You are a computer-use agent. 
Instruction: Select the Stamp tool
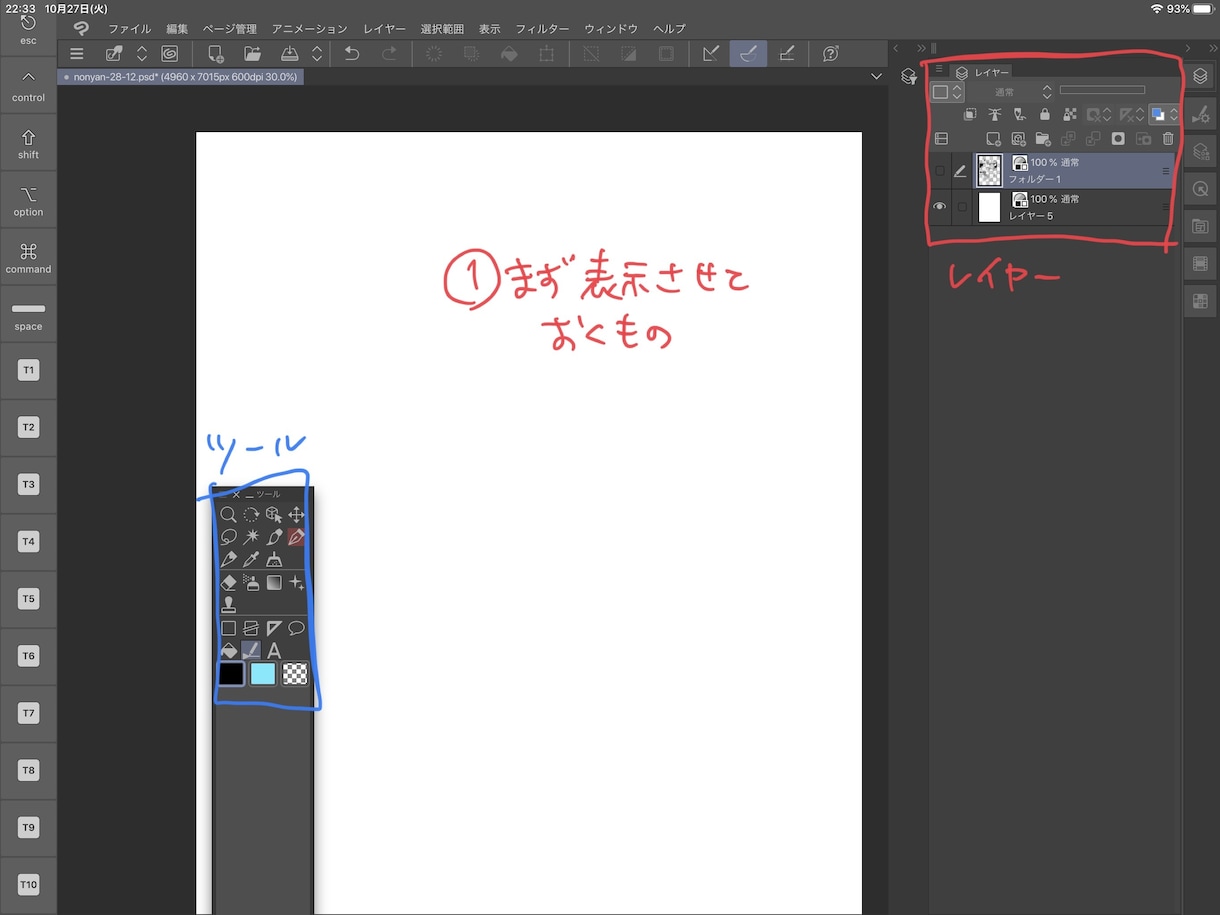[229, 604]
